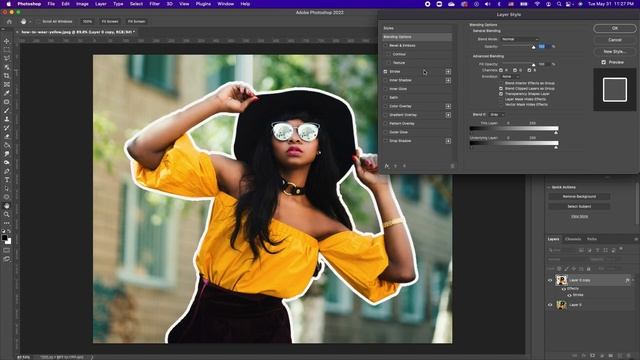The width and height of the screenshot is (640, 360).
Task: Select the Move tool
Action: (7, 41)
